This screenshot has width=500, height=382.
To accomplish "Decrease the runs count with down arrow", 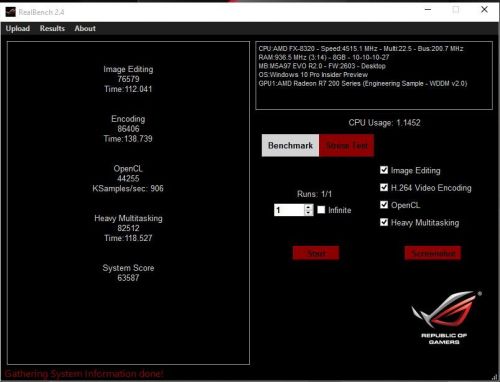I will tap(309, 213).
